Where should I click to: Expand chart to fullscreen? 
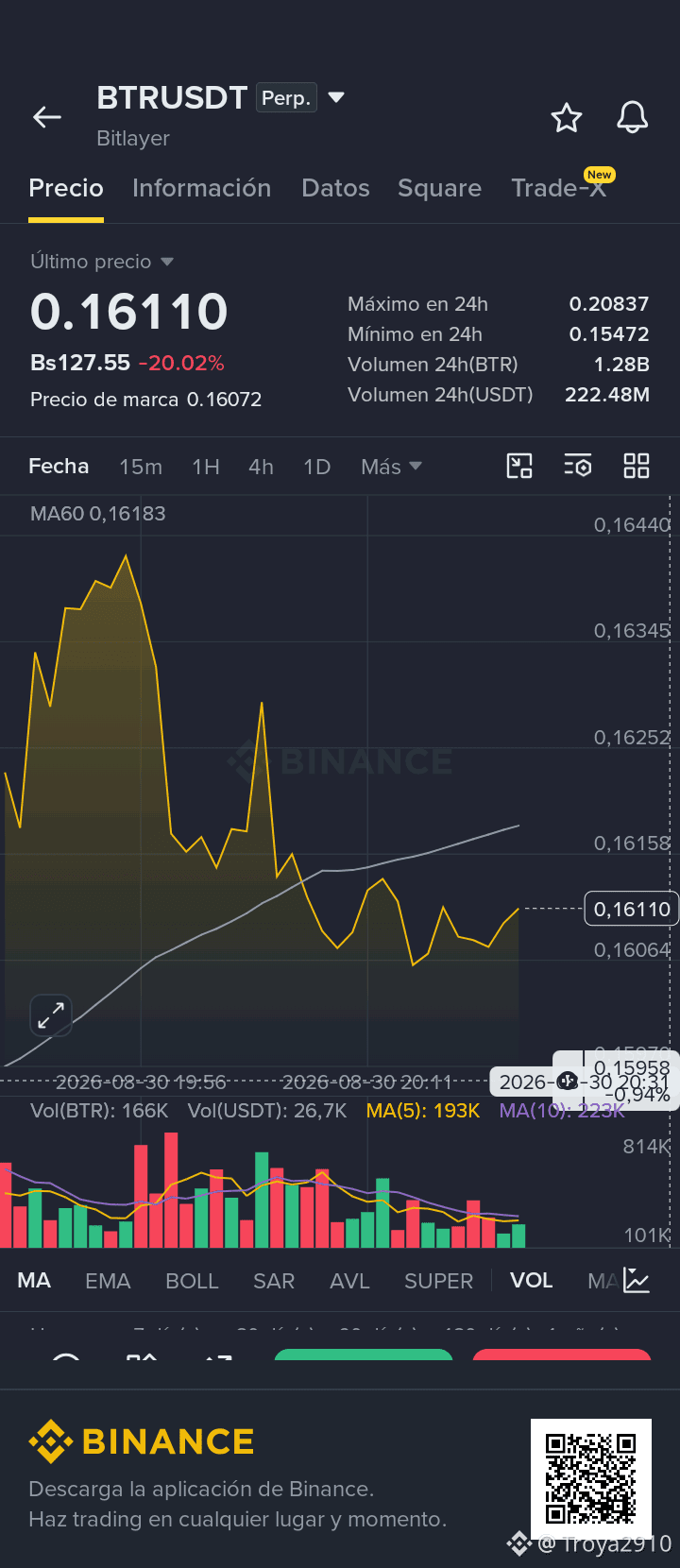(x=51, y=1015)
